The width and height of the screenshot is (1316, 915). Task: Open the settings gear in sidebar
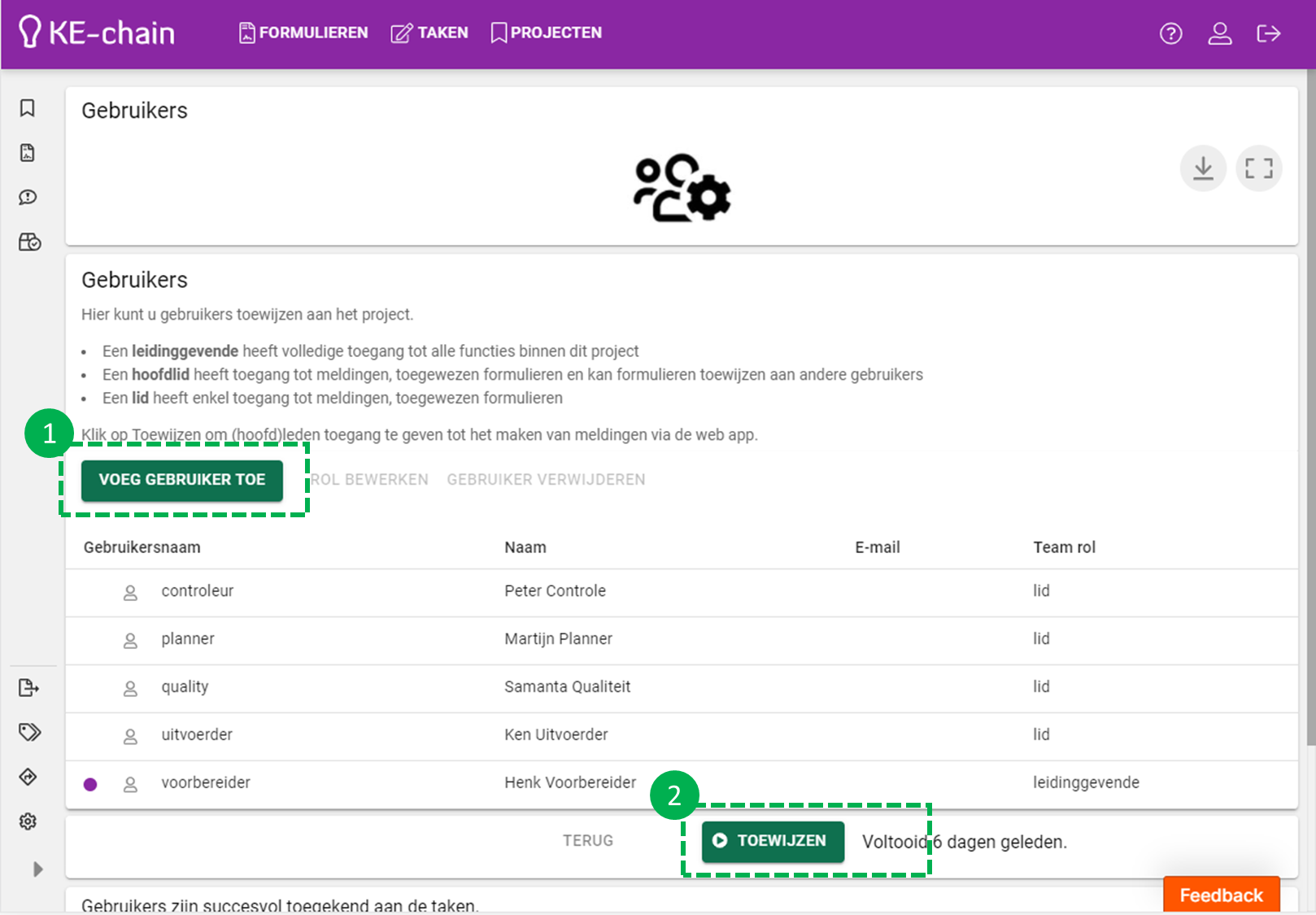coord(28,821)
